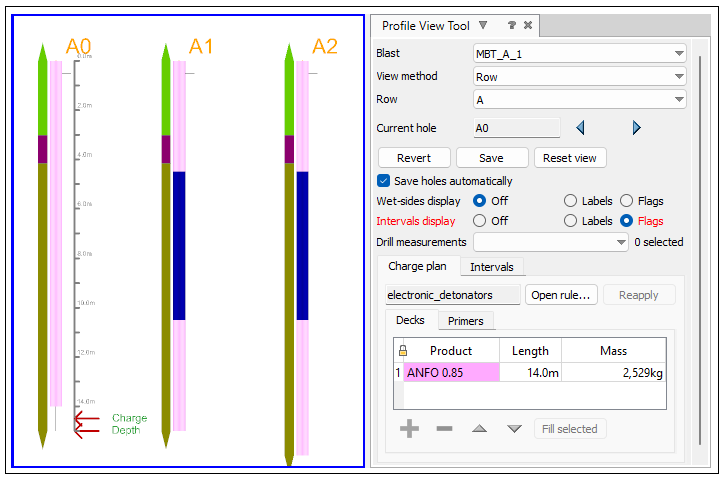The height and width of the screenshot is (482, 727).
Task: Set Intervals display to Flags
Action: (626, 221)
